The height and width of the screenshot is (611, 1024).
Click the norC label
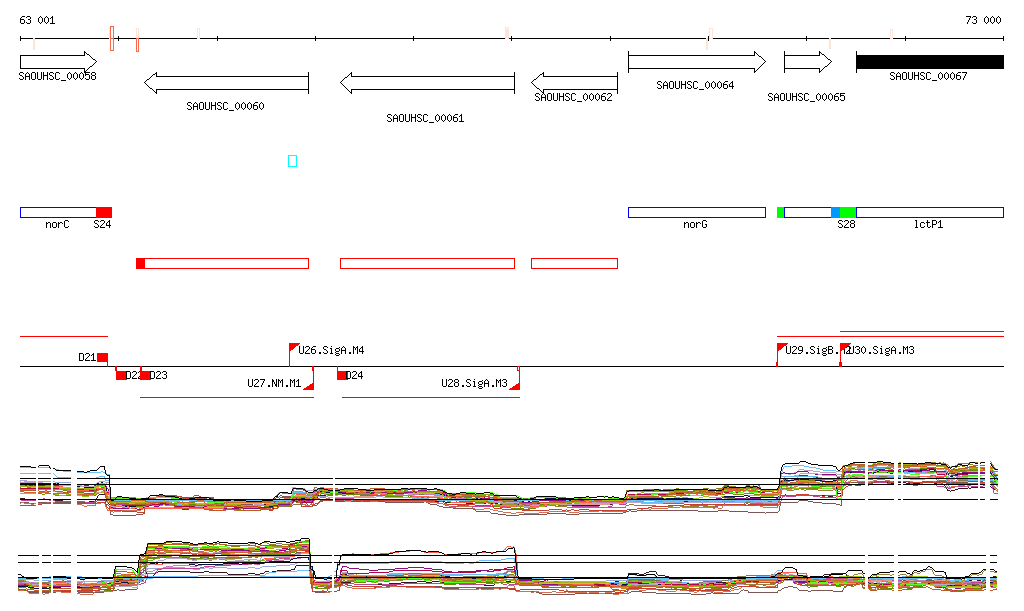coord(57,225)
